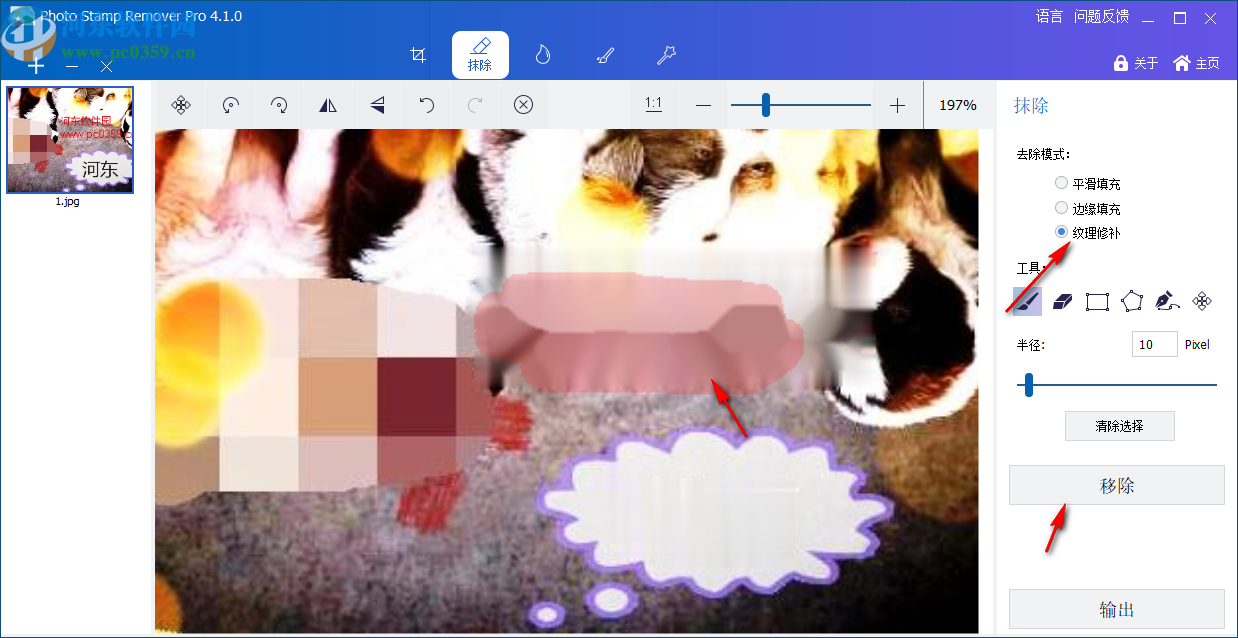Rotate the image clockwise
1238x638 pixels.
[279, 104]
